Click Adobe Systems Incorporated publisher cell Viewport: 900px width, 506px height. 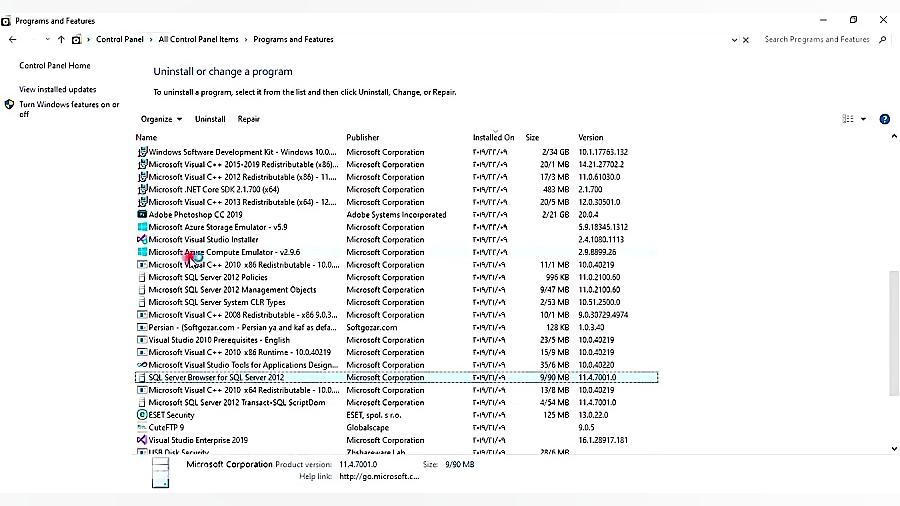(x=396, y=215)
